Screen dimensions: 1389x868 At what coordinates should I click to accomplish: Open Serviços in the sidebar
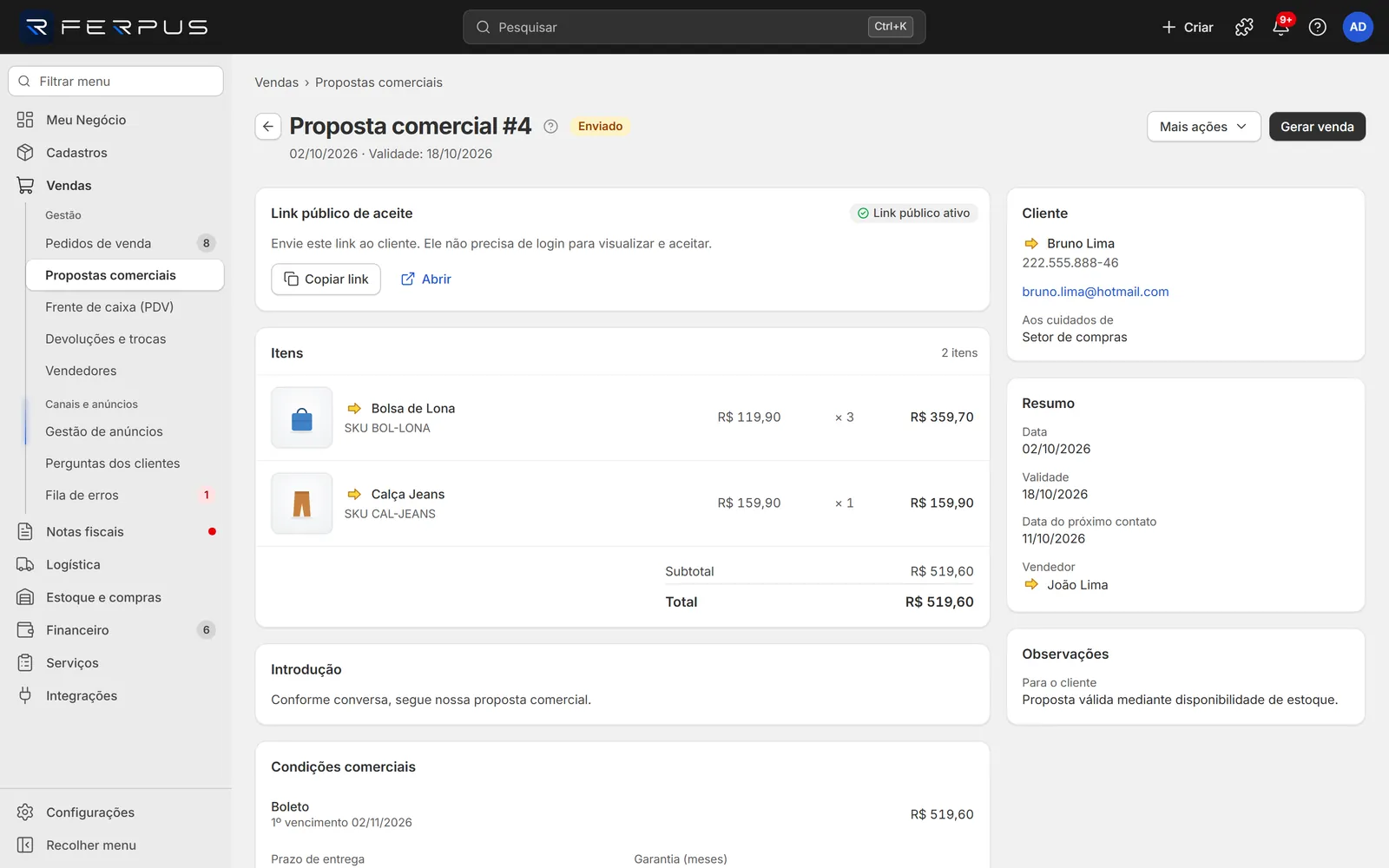point(115,663)
